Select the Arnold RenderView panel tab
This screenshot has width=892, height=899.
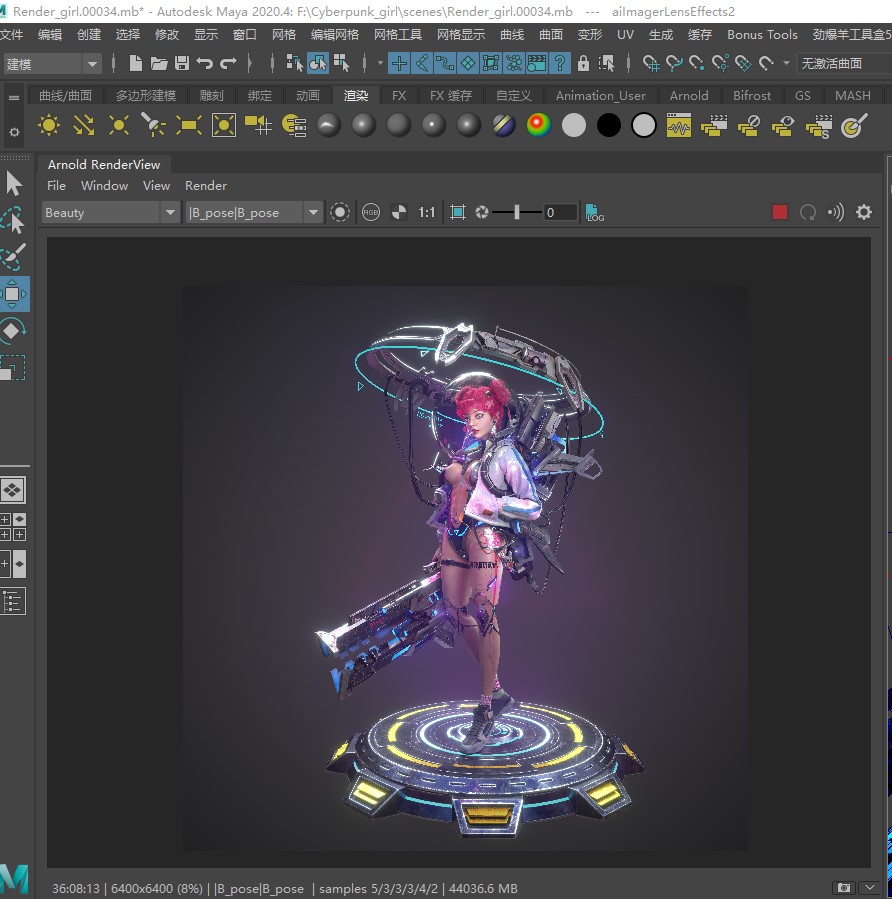pos(104,165)
